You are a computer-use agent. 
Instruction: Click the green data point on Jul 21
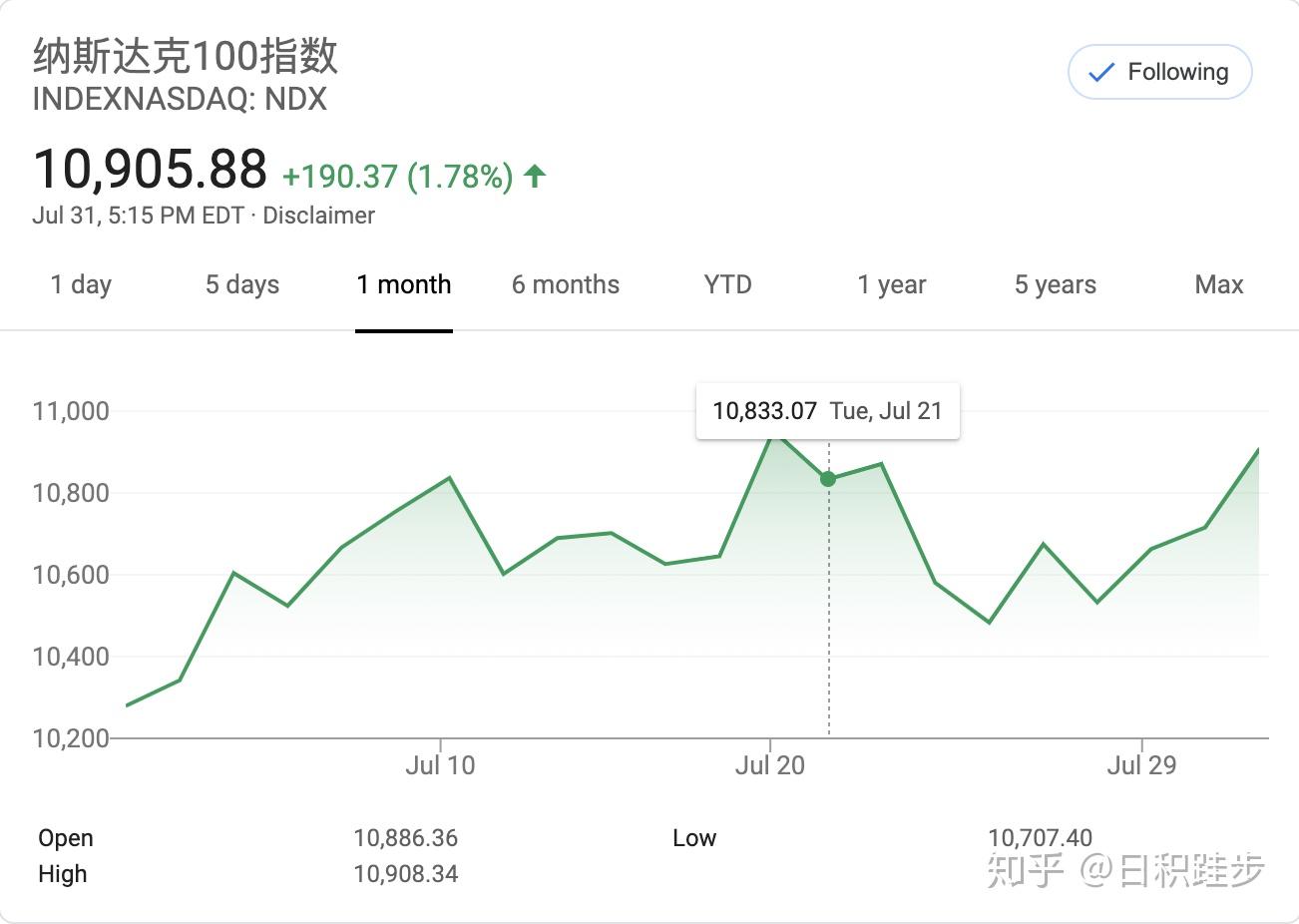(828, 479)
